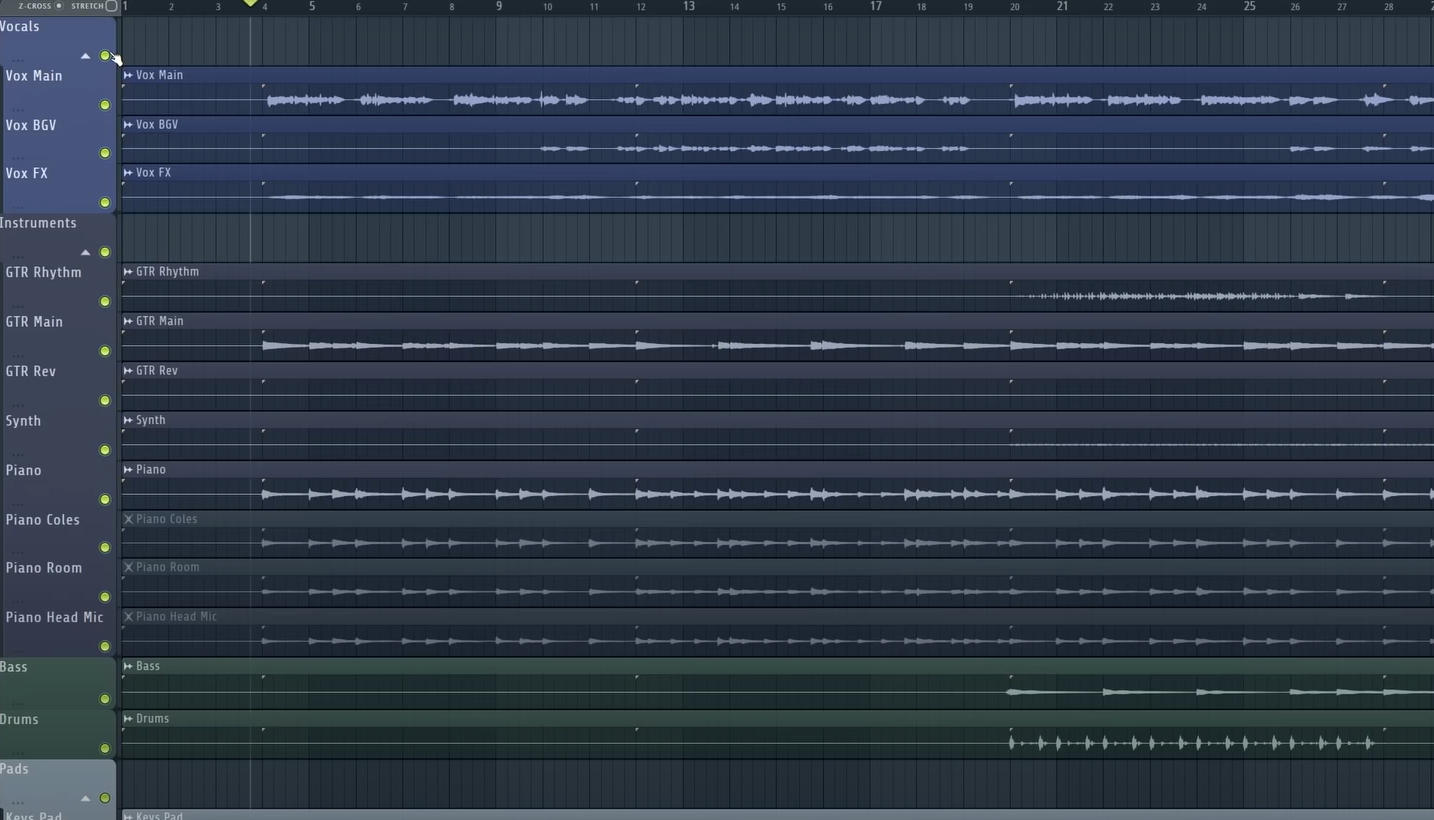Click the Drums track name label

pos(22,719)
